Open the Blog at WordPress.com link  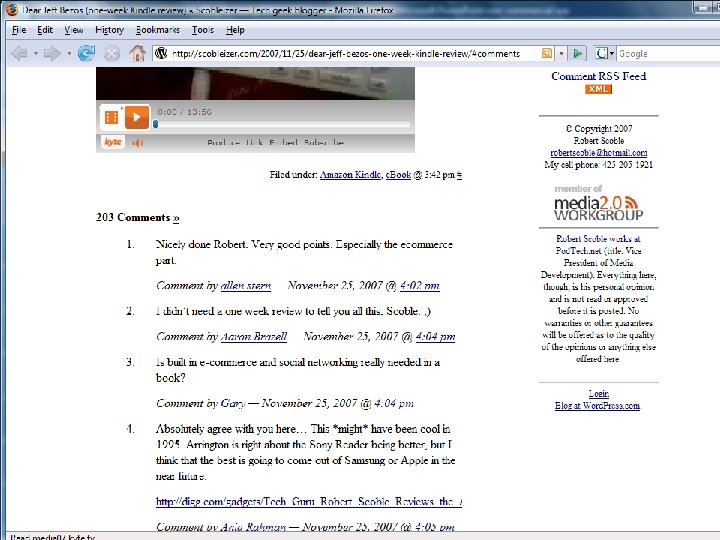tap(597, 405)
